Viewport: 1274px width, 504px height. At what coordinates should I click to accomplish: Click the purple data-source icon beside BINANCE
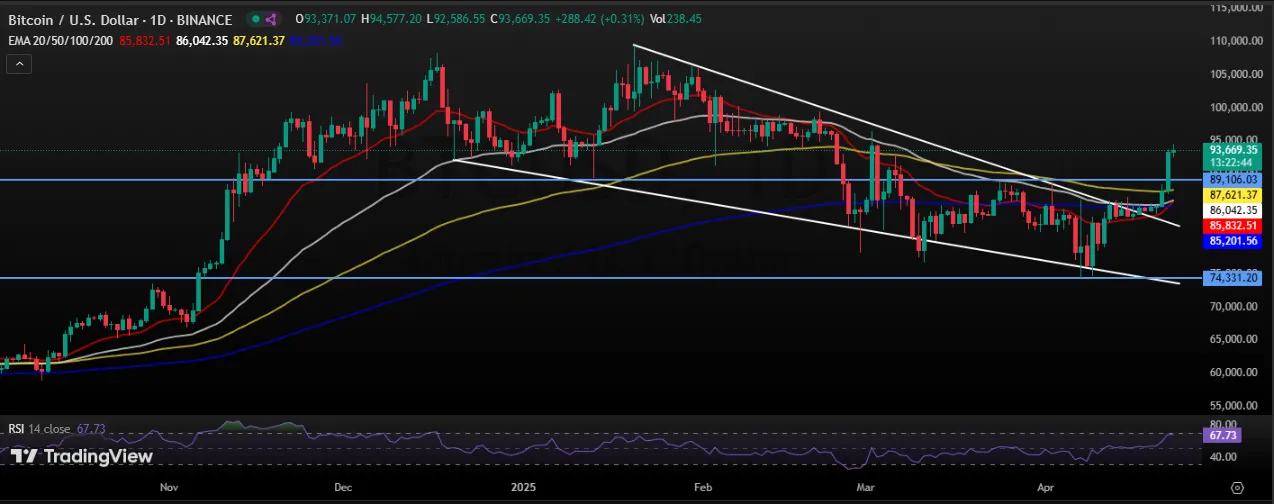click(x=273, y=20)
